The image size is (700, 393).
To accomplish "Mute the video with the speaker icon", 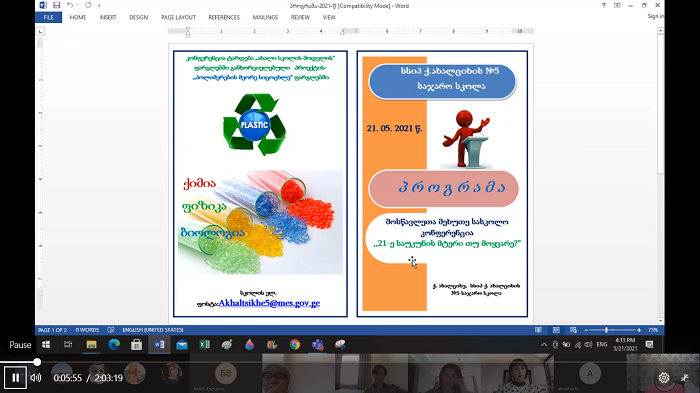I will [x=36, y=378].
